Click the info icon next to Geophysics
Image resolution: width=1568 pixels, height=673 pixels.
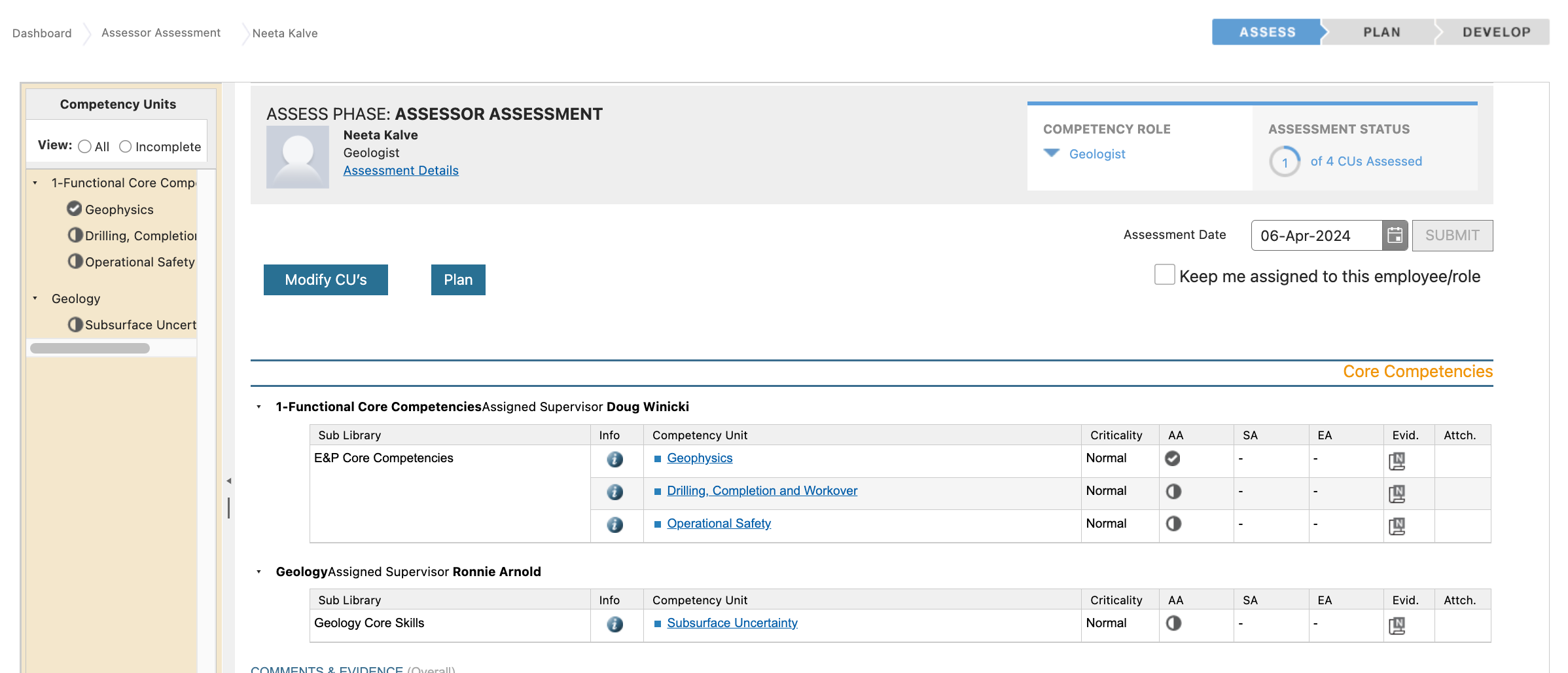point(615,459)
